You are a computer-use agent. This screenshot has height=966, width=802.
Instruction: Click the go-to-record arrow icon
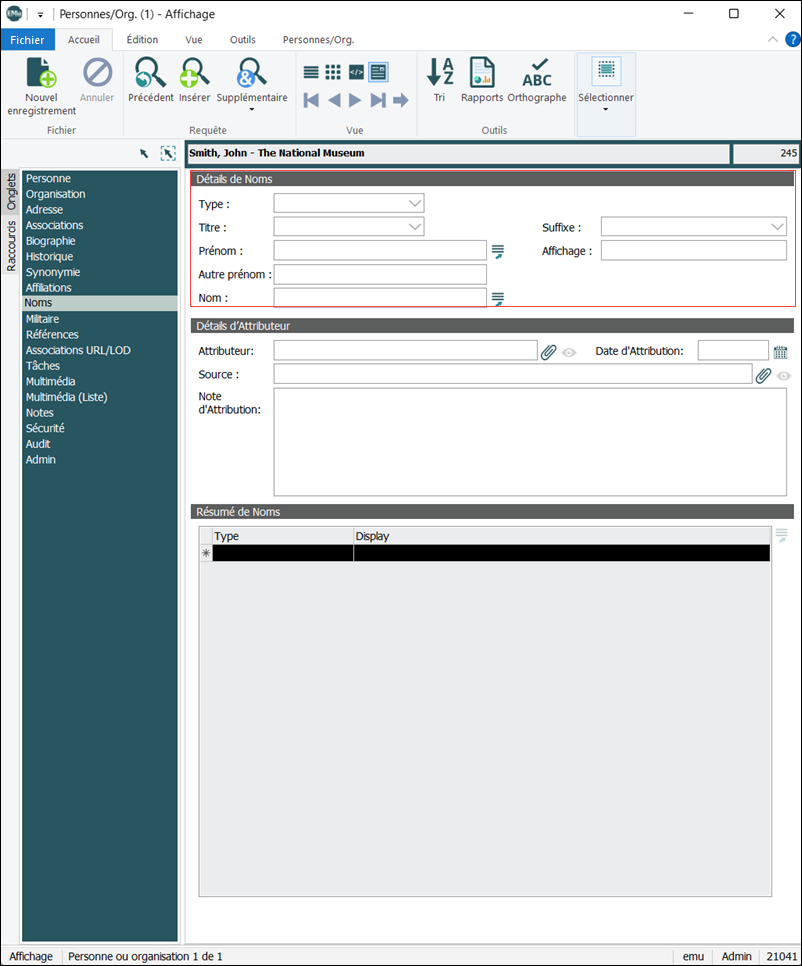point(400,100)
